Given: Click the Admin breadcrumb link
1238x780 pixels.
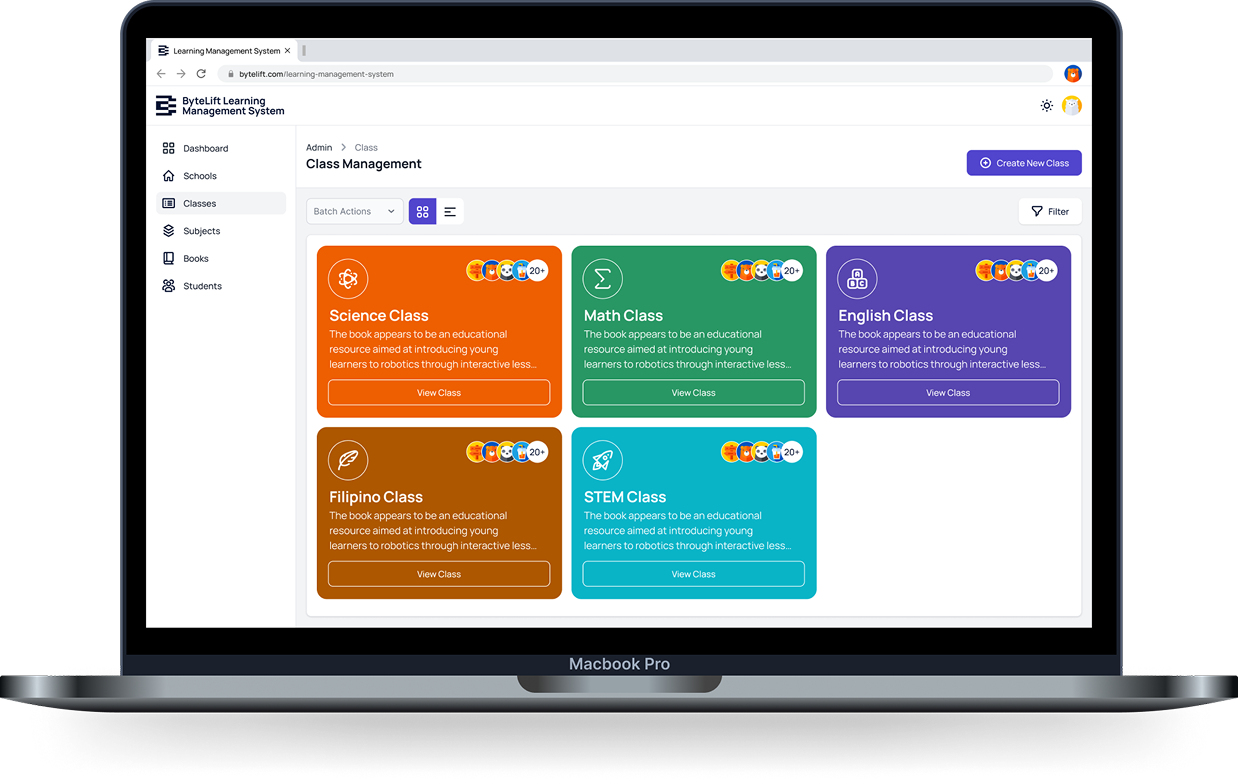Looking at the screenshot, I should point(319,148).
